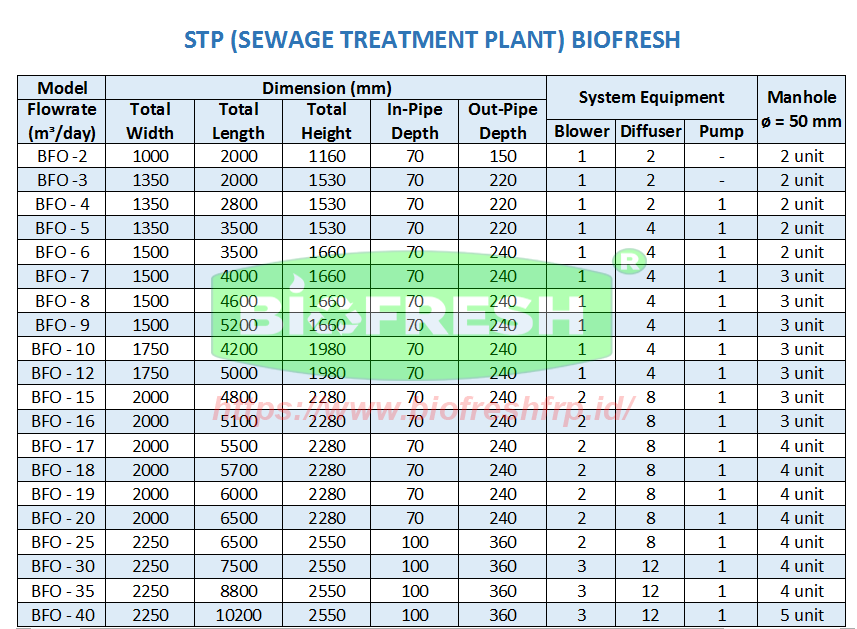Click total height 1980 in BFO - 12 row
This screenshot has height=629, width=857.
[326, 373]
